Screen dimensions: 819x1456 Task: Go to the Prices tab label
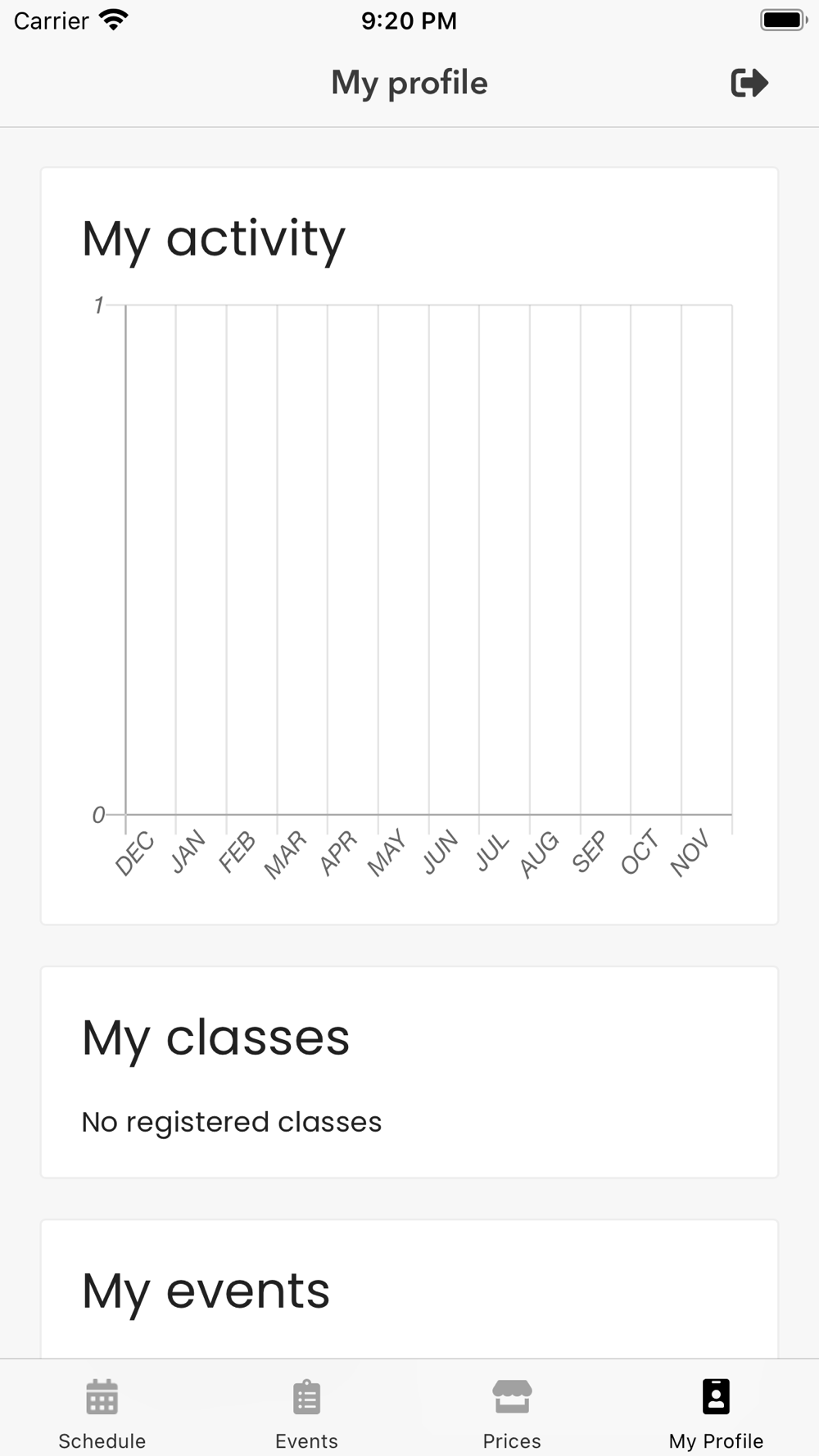(512, 1440)
